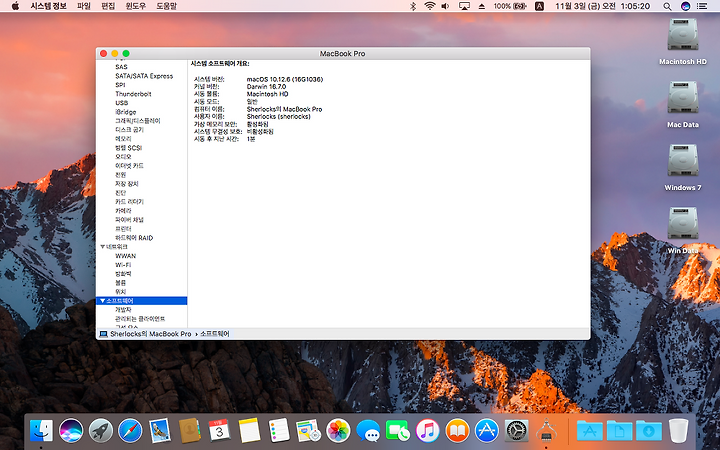Open Calendar icon showing 3 in Dock
This screenshot has width=720, height=450.
pyautogui.click(x=219, y=431)
